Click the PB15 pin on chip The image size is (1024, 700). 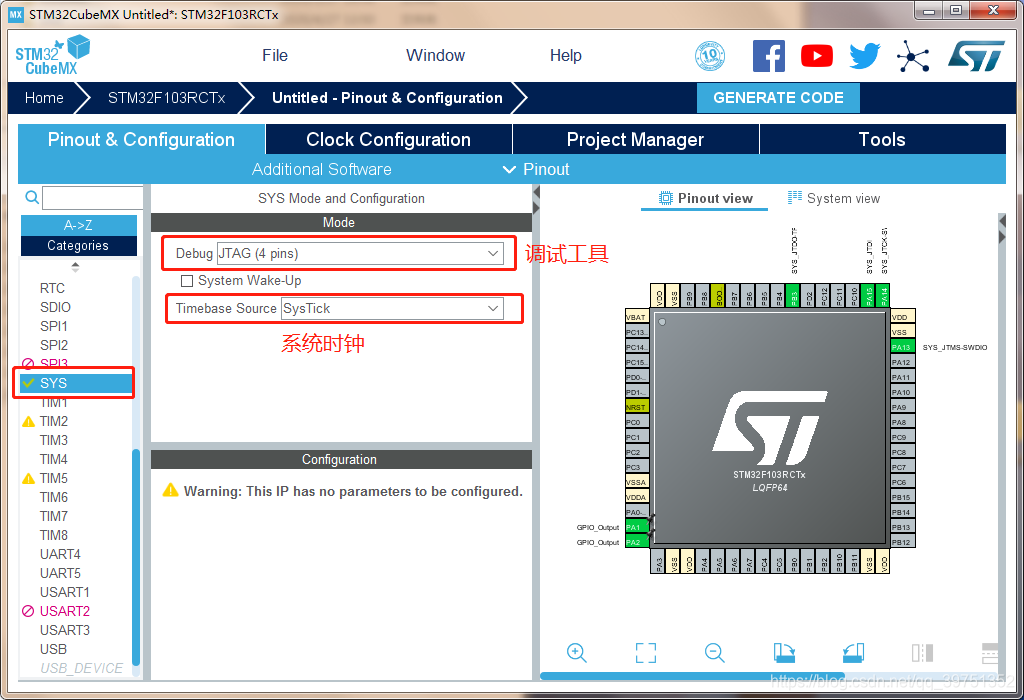(x=903, y=497)
